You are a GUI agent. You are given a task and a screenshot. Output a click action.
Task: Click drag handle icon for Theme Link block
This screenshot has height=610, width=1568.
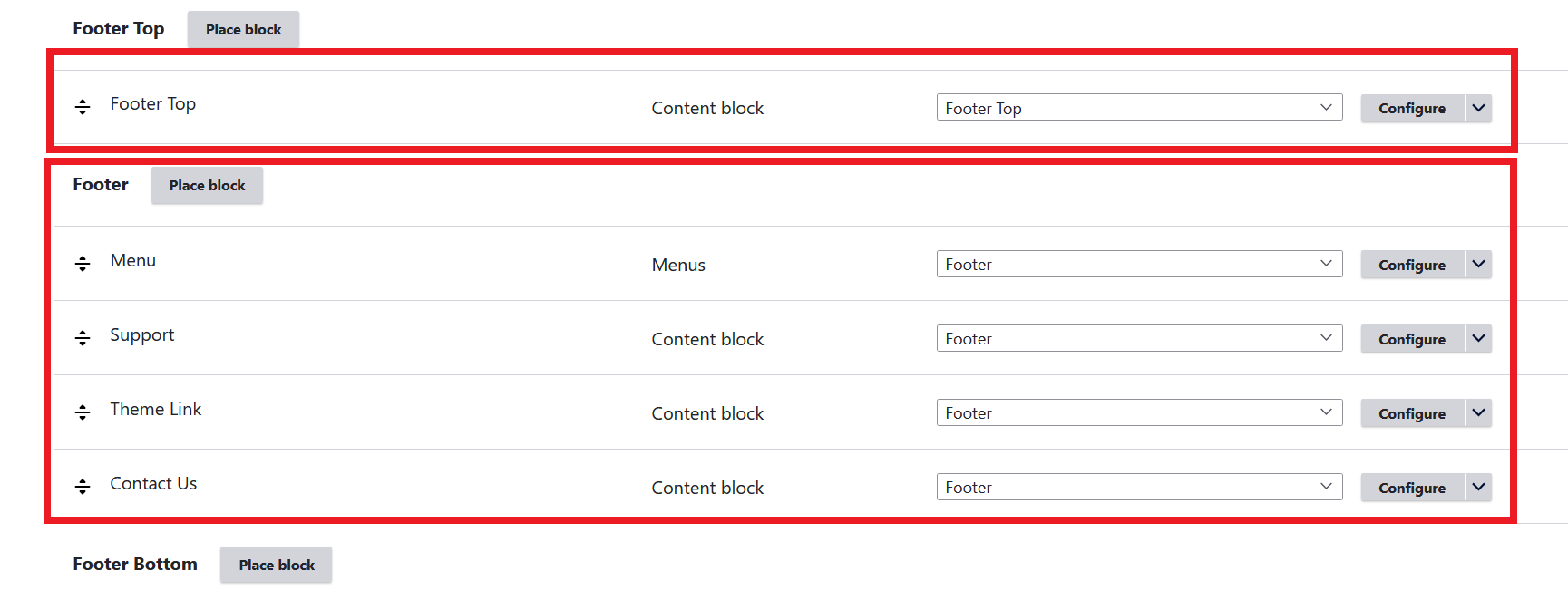tap(83, 412)
